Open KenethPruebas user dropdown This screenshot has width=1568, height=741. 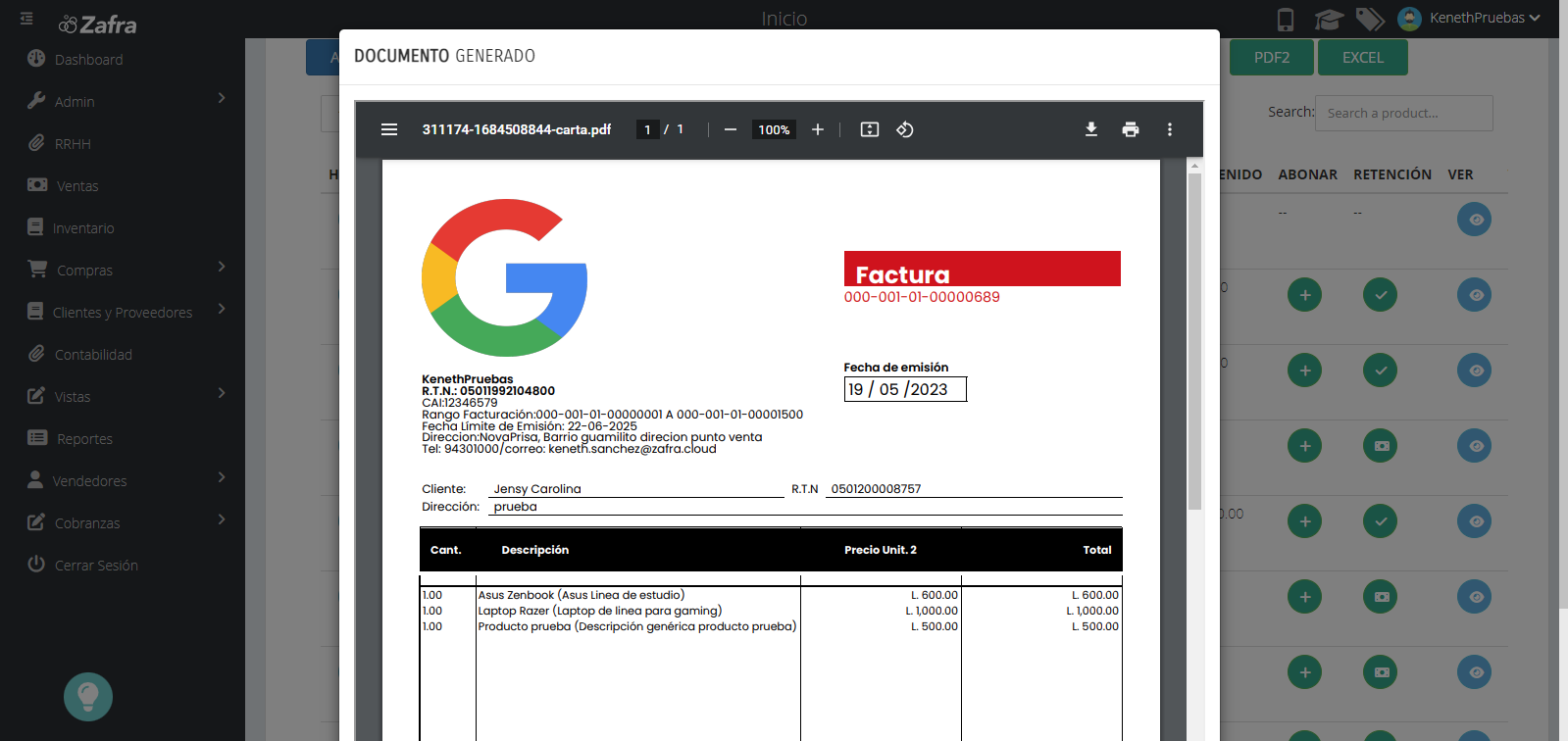coord(1469,18)
